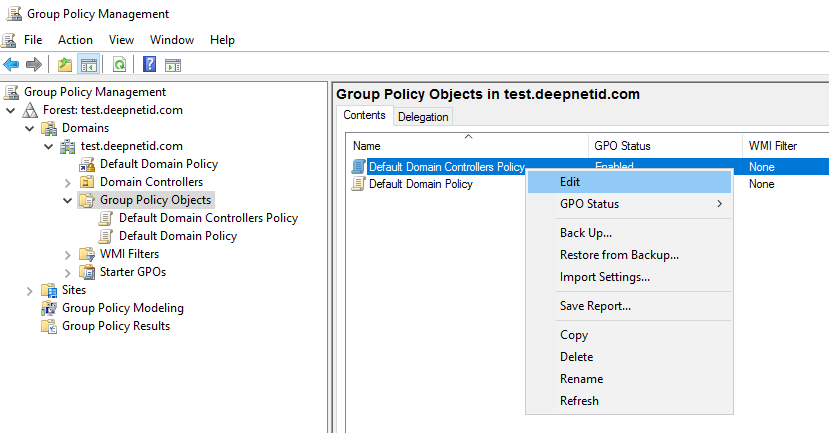Click the Group Policy Modeling icon
Screen dimensions: 829x433
(49, 308)
